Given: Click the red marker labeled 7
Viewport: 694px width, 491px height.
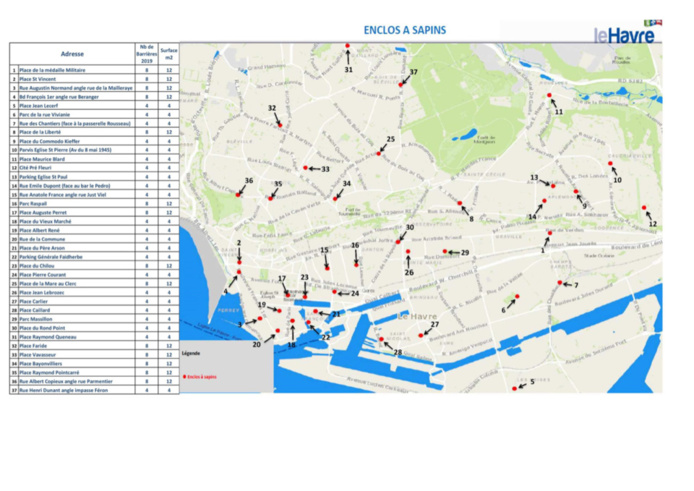Looking at the screenshot, I should (560, 283).
